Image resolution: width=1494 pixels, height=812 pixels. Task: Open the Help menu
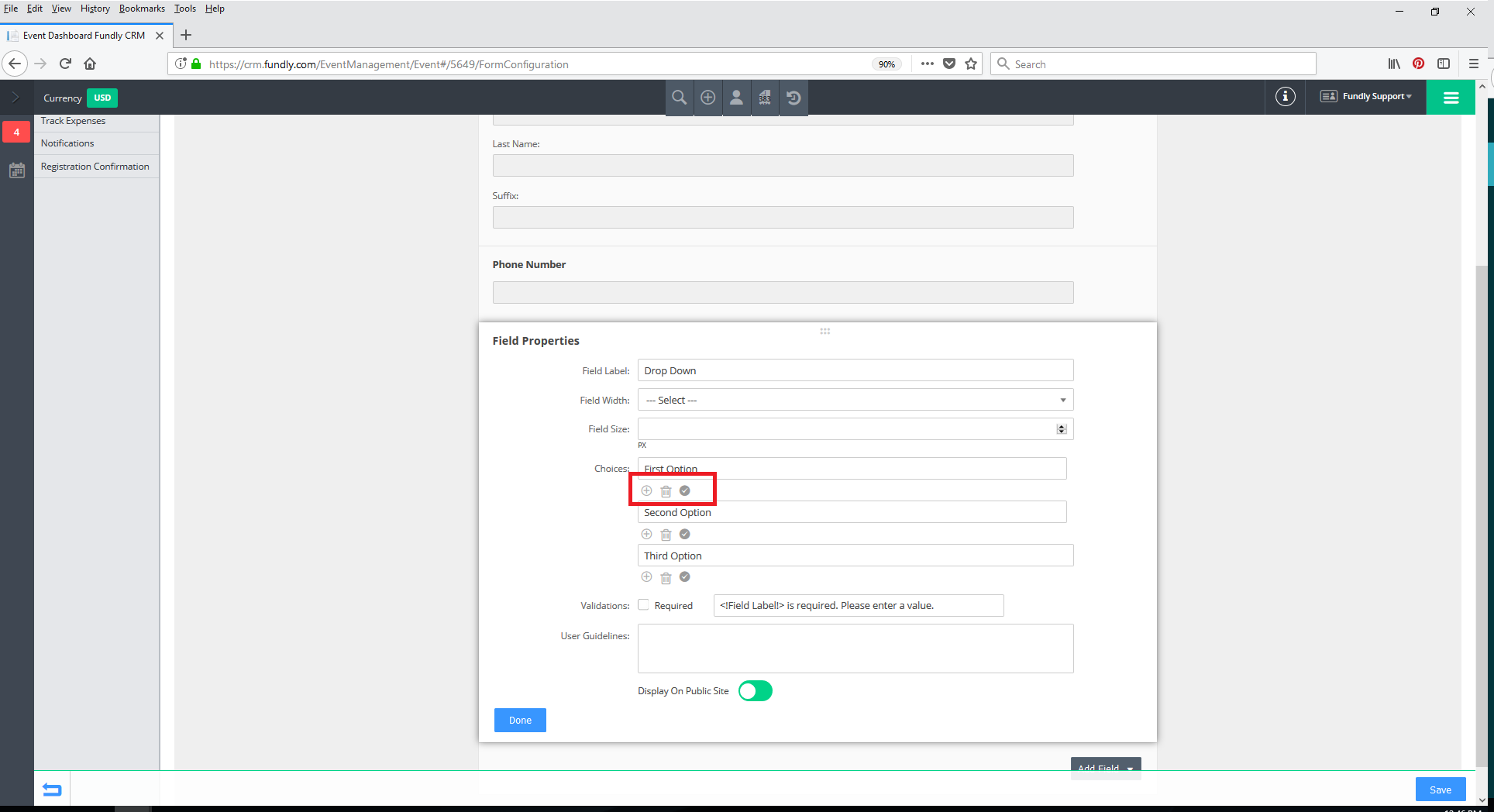click(x=215, y=9)
